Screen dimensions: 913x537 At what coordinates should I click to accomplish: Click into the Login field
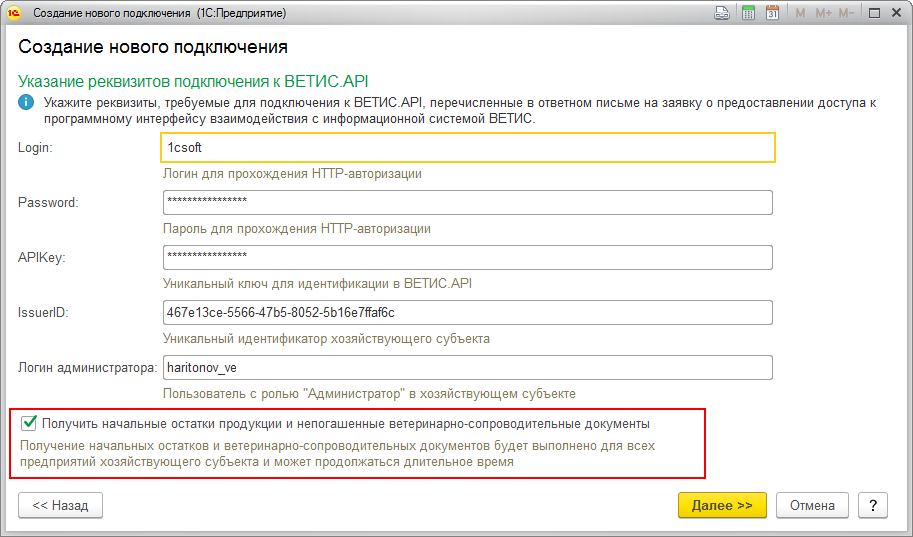pyautogui.click(x=468, y=147)
